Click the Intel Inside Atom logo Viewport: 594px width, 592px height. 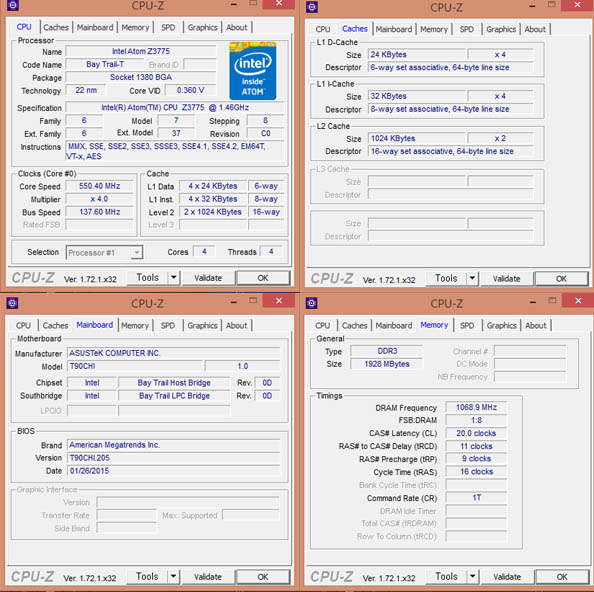tap(253, 71)
